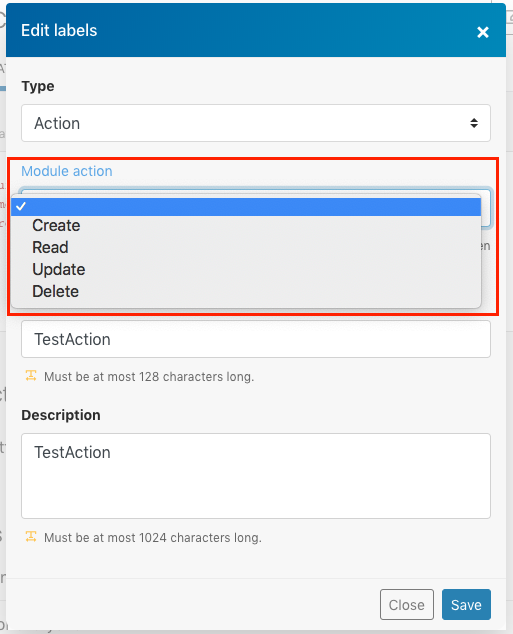This screenshot has width=513, height=634.
Task: Click the Description textarea containing TestAction
Action: tap(256, 476)
